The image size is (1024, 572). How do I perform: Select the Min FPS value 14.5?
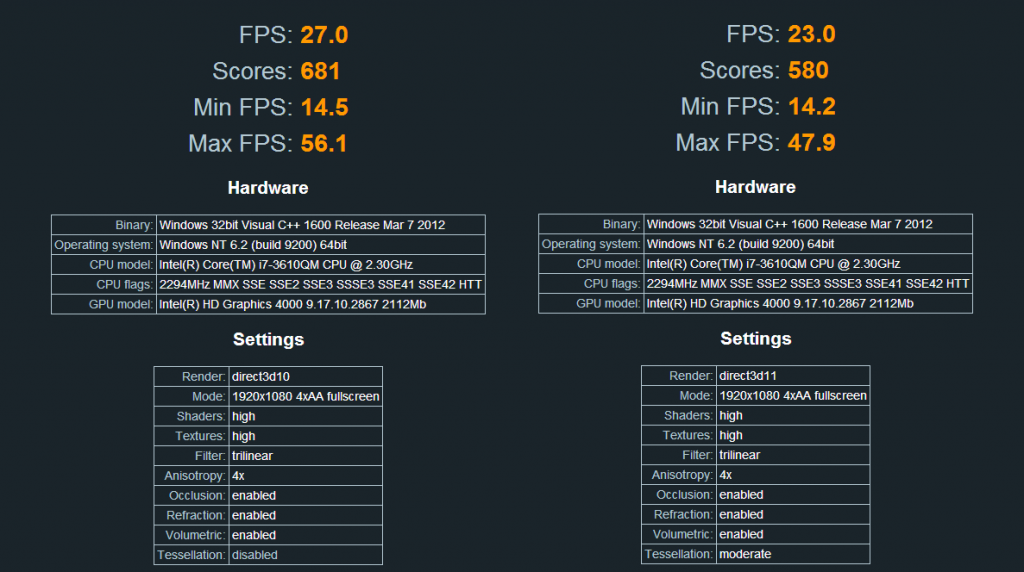pos(324,107)
